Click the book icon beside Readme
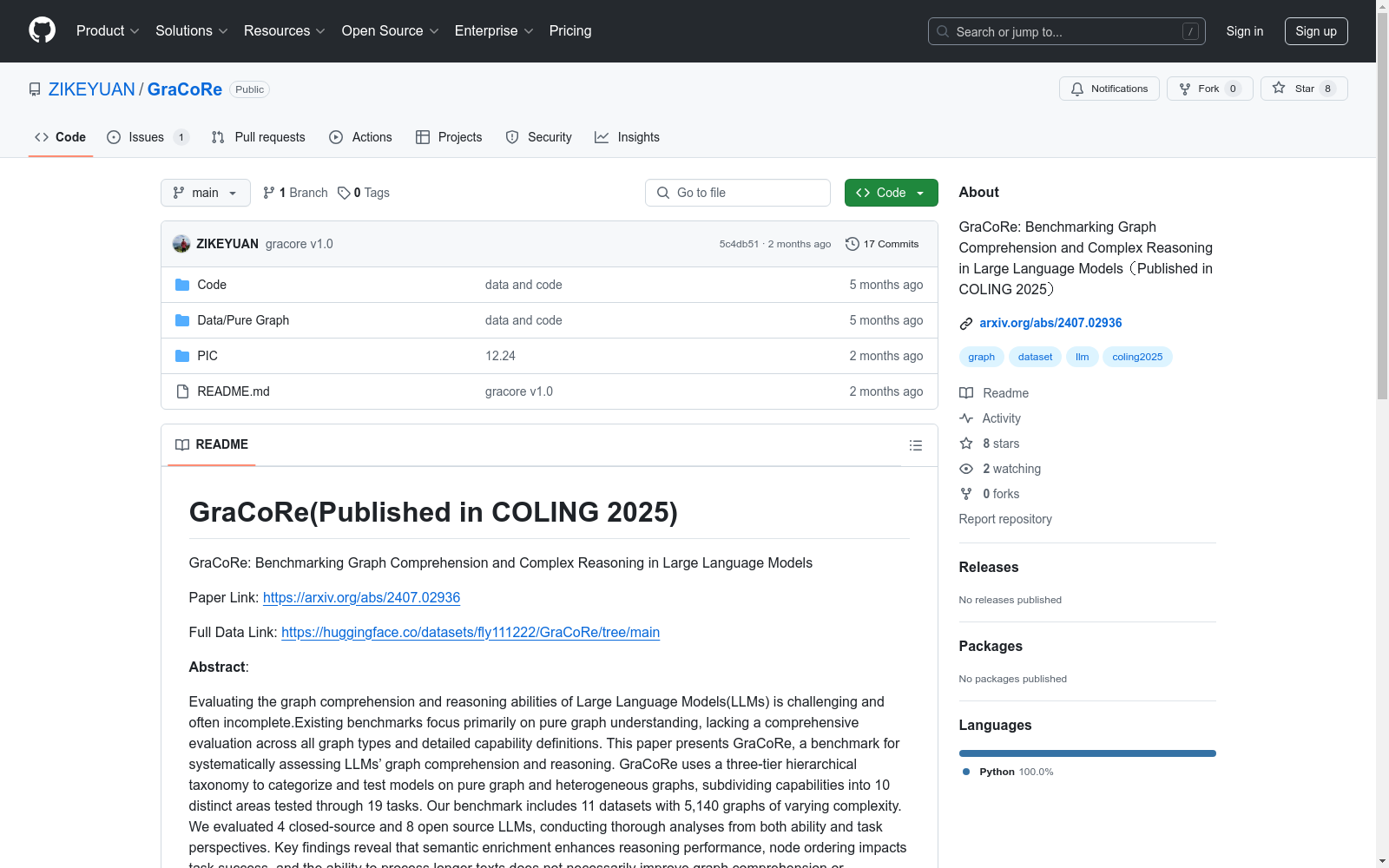 click(966, 393)
